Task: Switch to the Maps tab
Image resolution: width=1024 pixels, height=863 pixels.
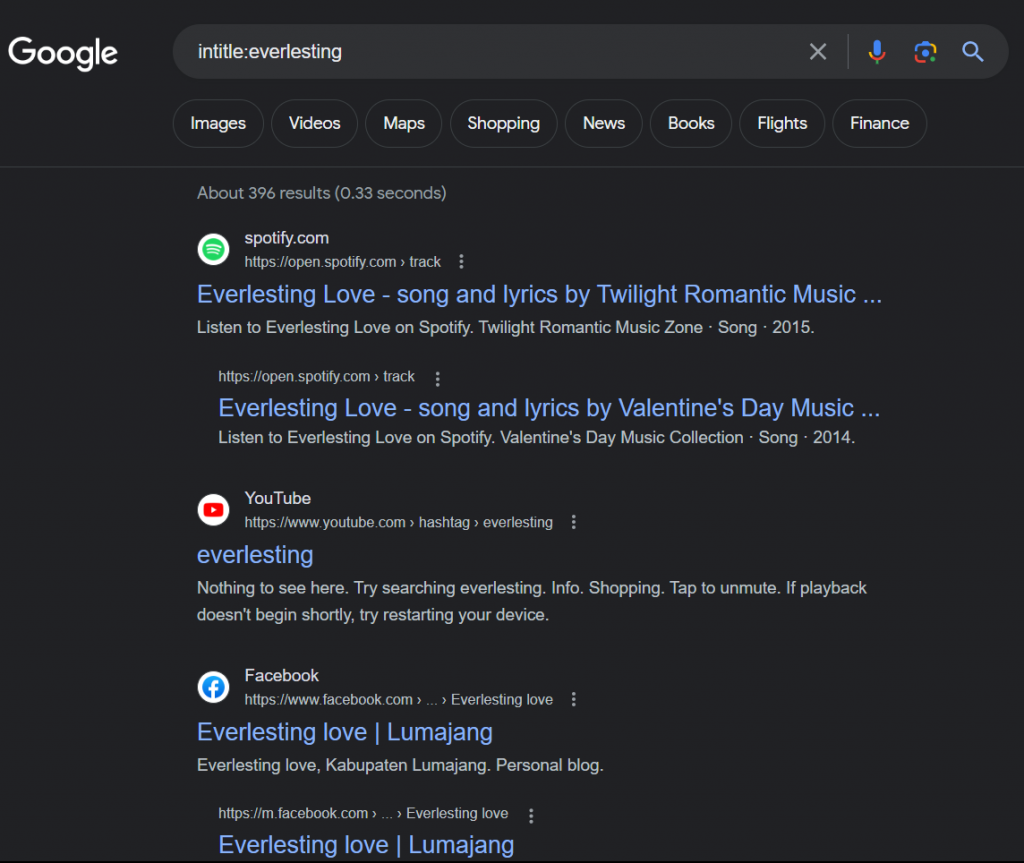Action: tap(404, 123)
